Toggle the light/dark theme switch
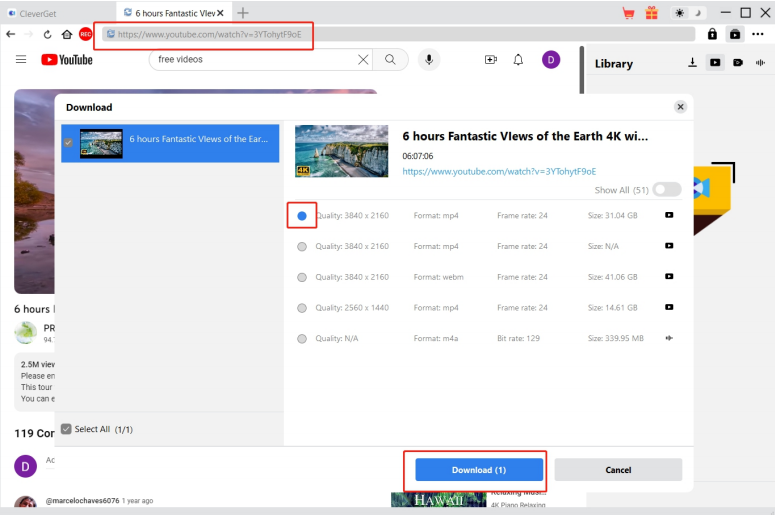775x515 pixels. click(687, 13)
